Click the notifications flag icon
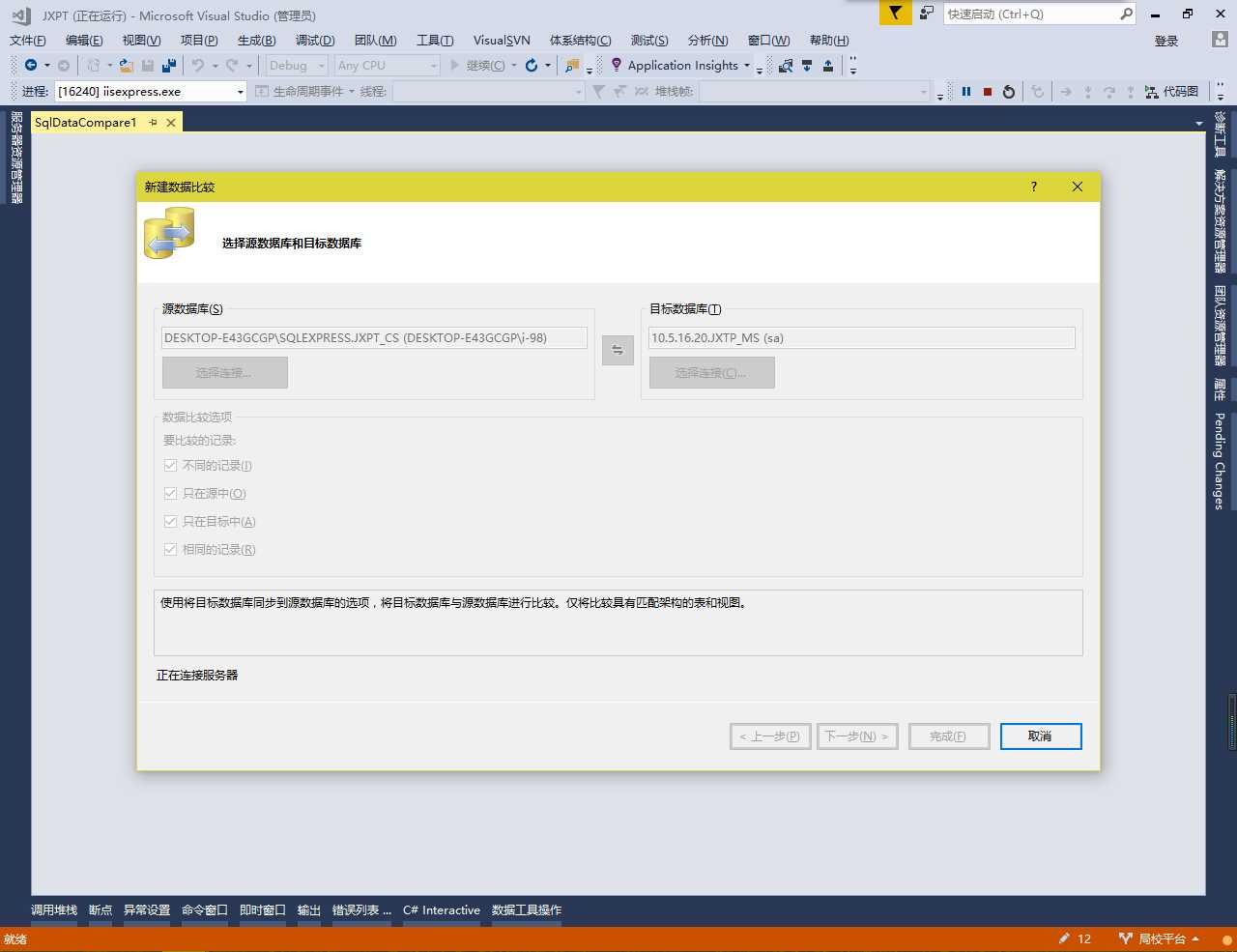1237x952 pixels. [x=896, y=13]
